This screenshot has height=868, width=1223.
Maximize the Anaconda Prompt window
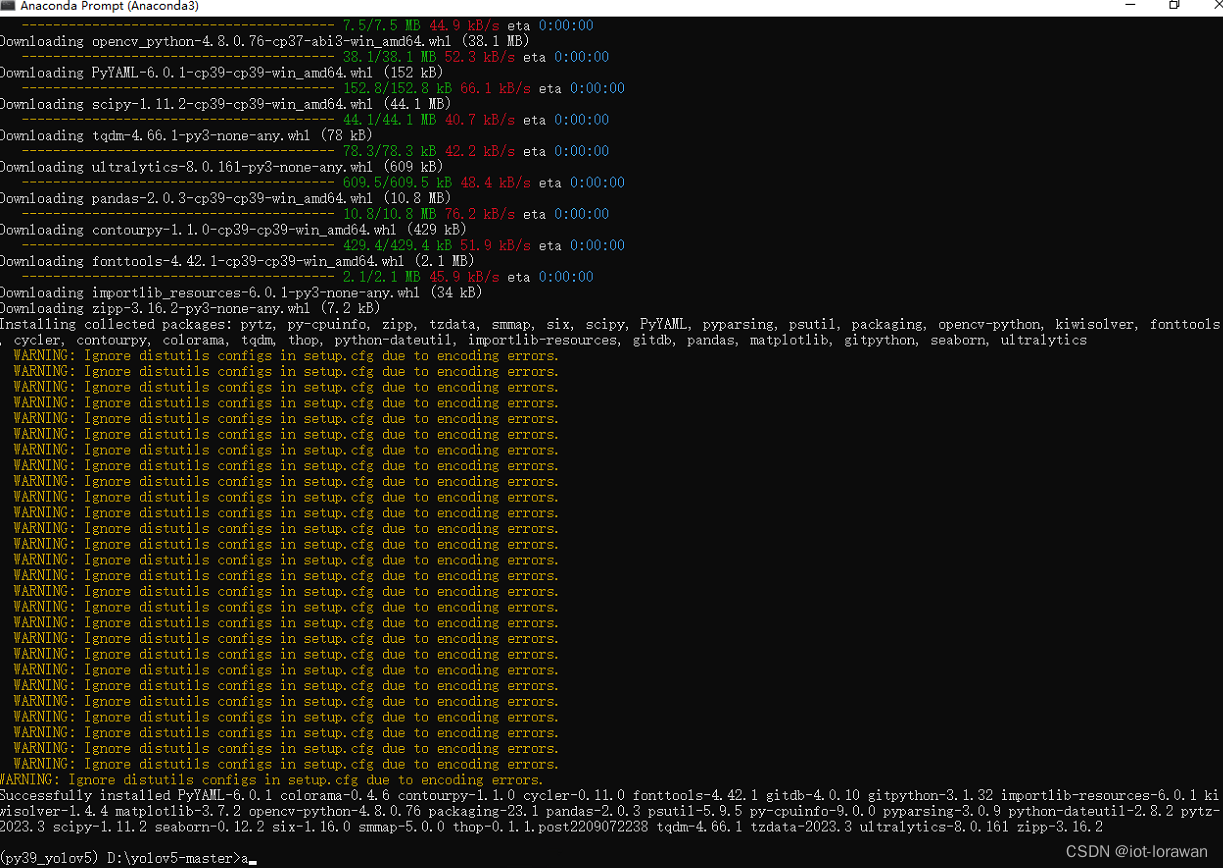point(1176,6)
